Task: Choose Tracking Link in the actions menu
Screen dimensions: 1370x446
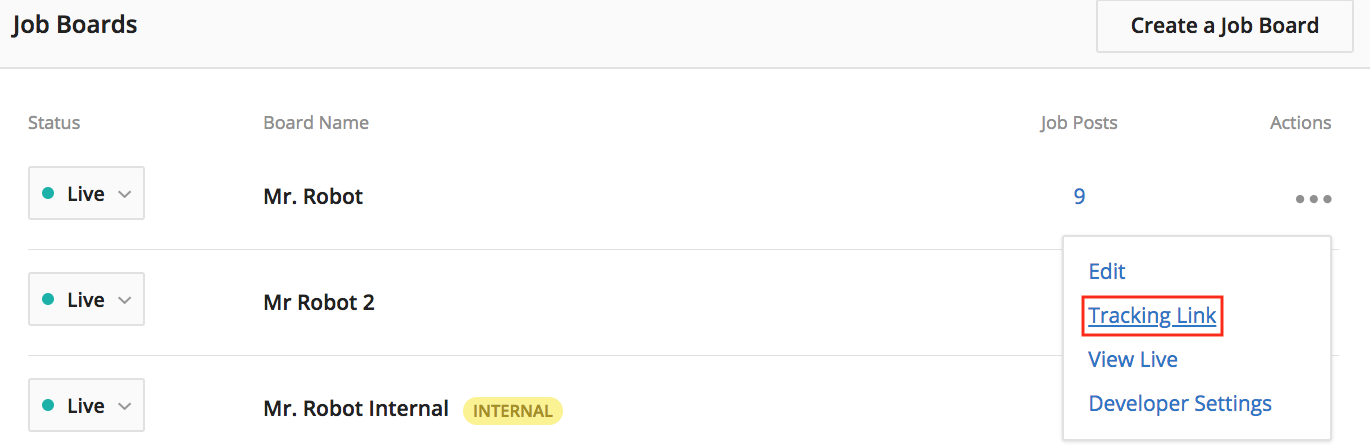Action: point(1153,316)
